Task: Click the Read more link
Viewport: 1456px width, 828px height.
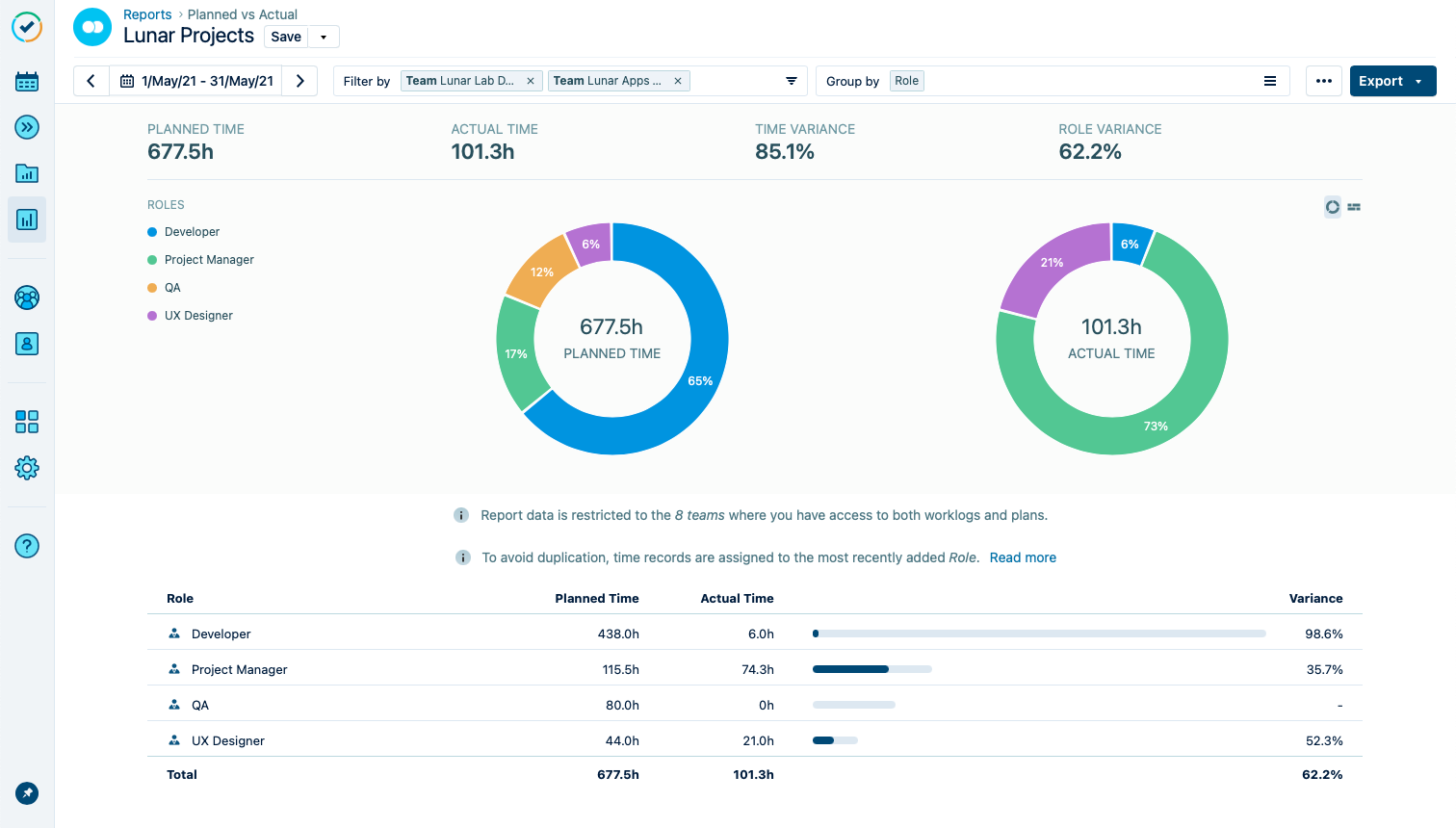Action: coord(1023,557)
